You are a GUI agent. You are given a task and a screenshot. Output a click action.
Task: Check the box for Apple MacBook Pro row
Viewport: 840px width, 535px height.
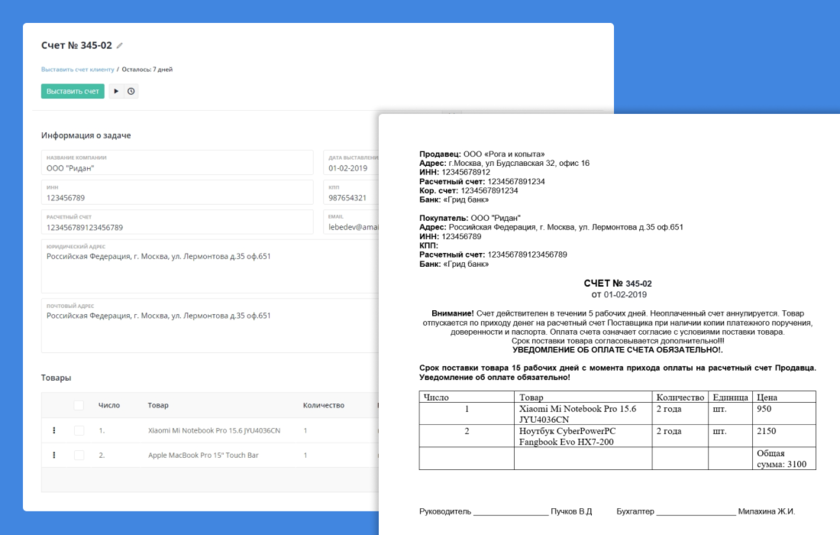click(80, 455)
